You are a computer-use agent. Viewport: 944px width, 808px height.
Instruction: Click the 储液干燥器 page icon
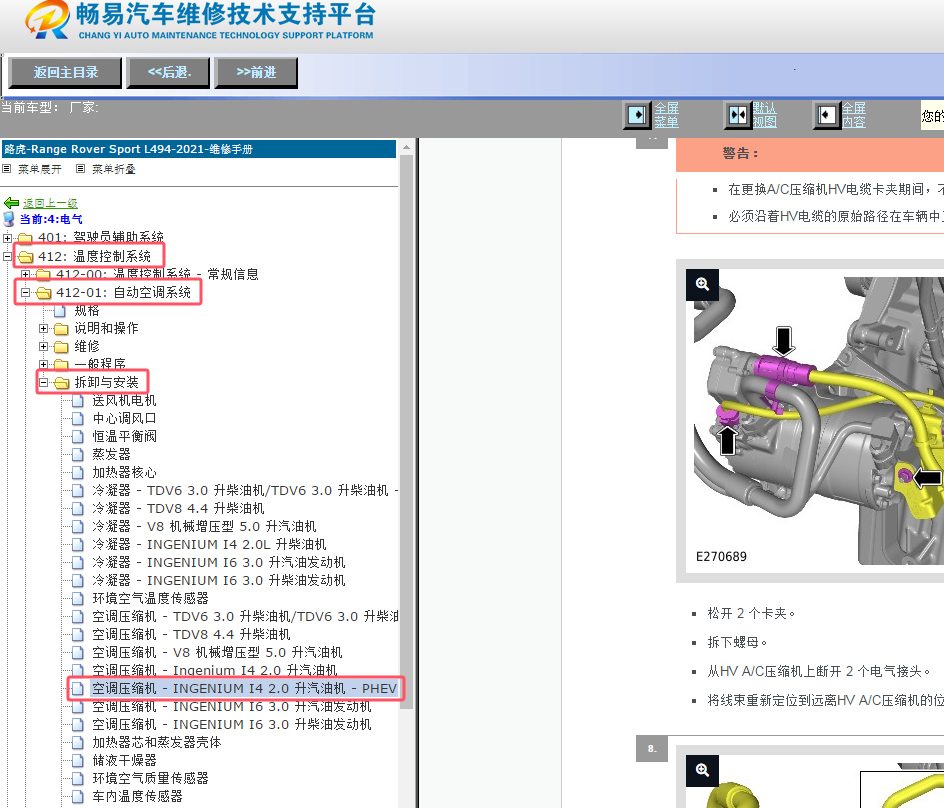(78, 761)
